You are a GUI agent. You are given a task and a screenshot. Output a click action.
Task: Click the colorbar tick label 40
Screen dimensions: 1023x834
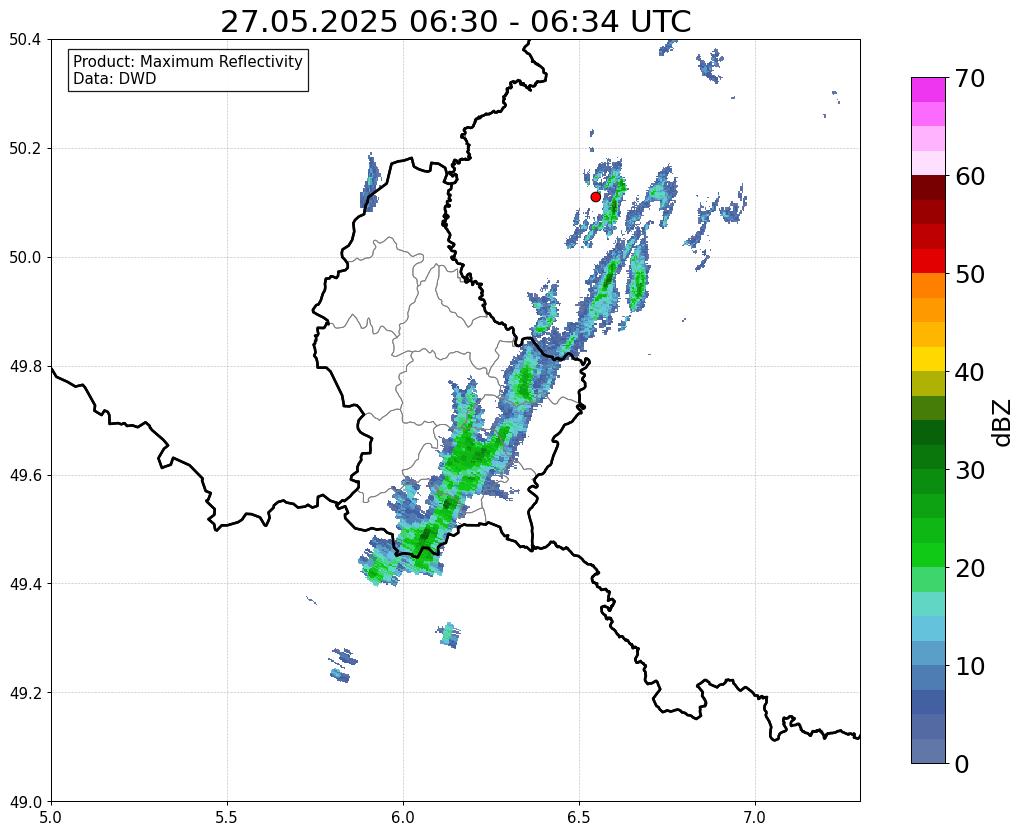[970, 372]
